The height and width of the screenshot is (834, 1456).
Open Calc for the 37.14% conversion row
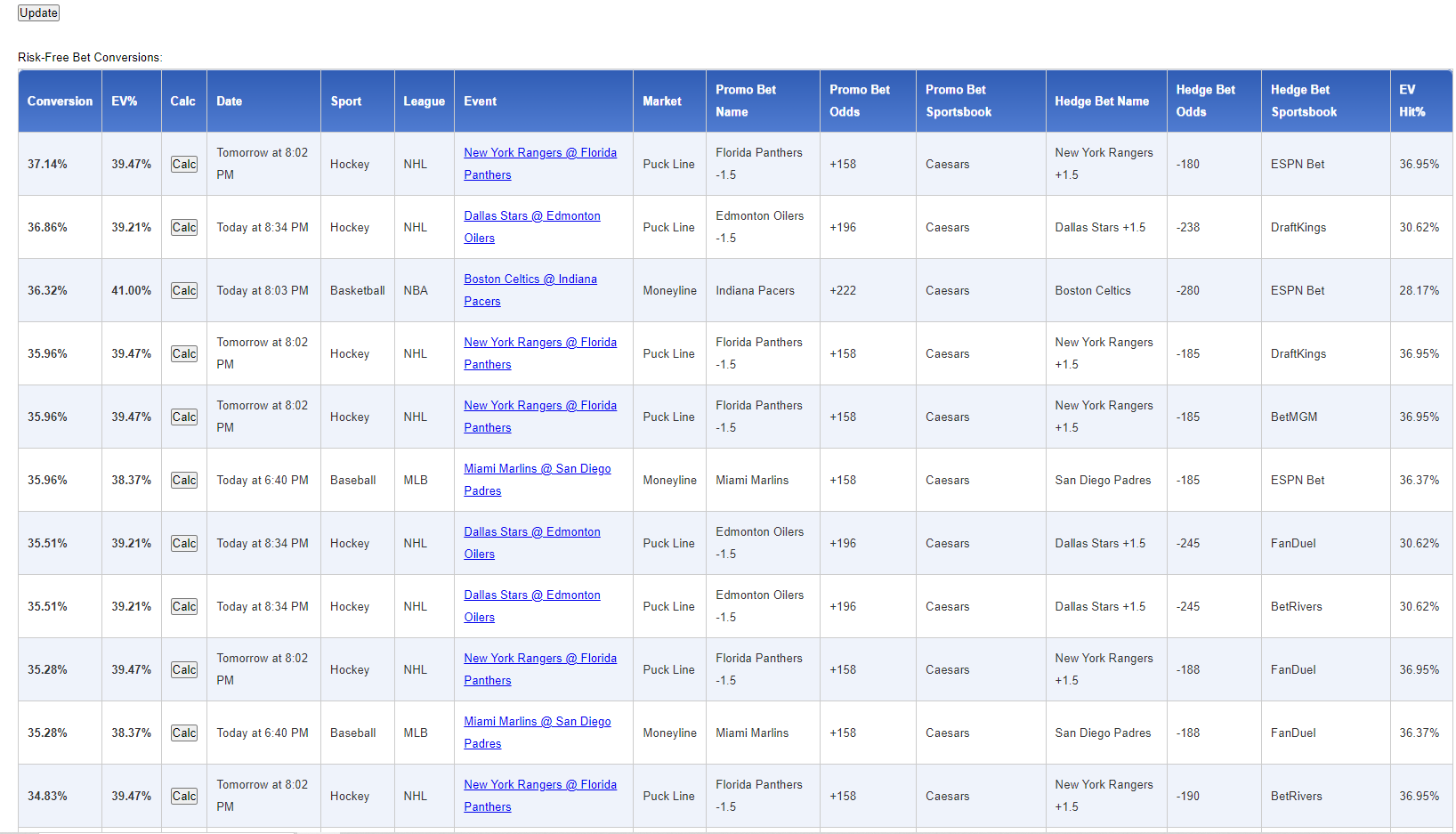coord(184,164)
